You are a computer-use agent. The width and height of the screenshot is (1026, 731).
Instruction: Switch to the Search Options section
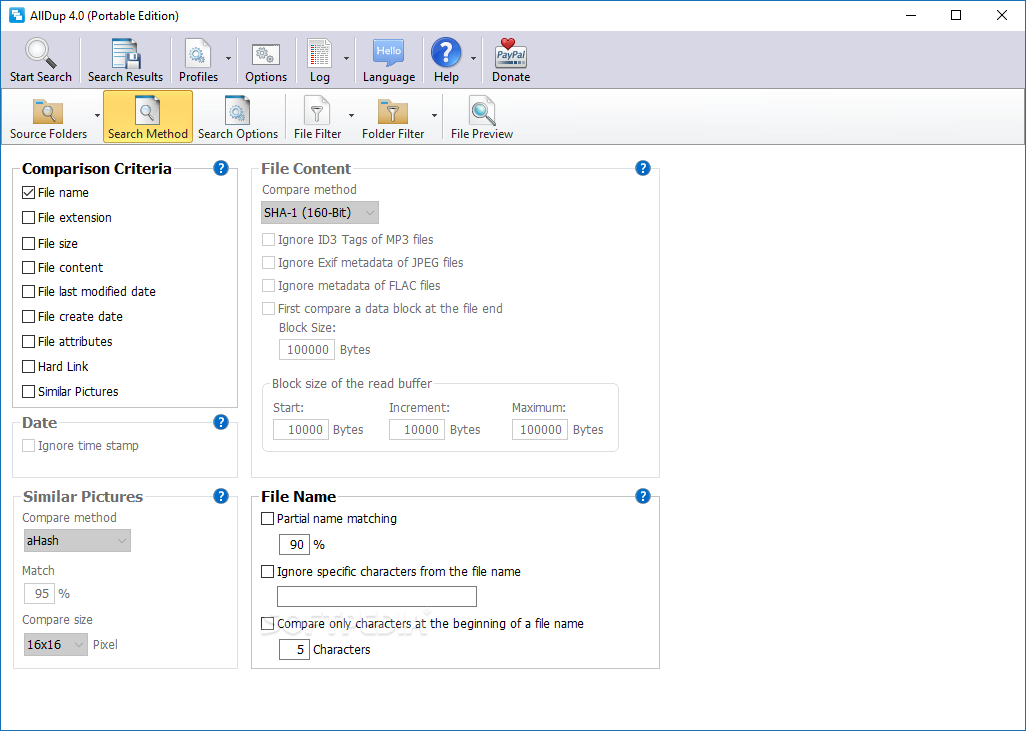tap(238, 116)
